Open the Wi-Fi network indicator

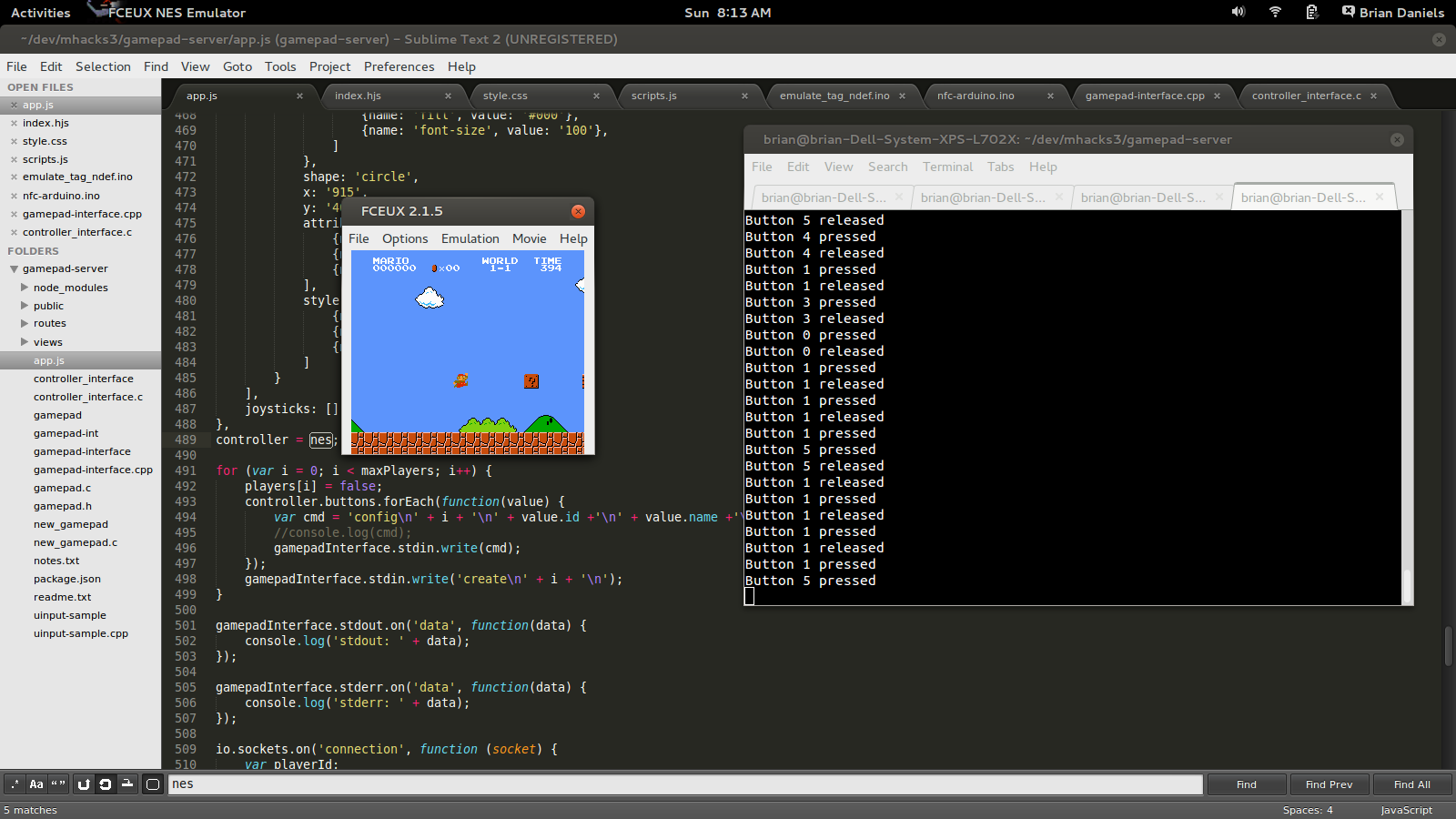[x=1275, y=12]
